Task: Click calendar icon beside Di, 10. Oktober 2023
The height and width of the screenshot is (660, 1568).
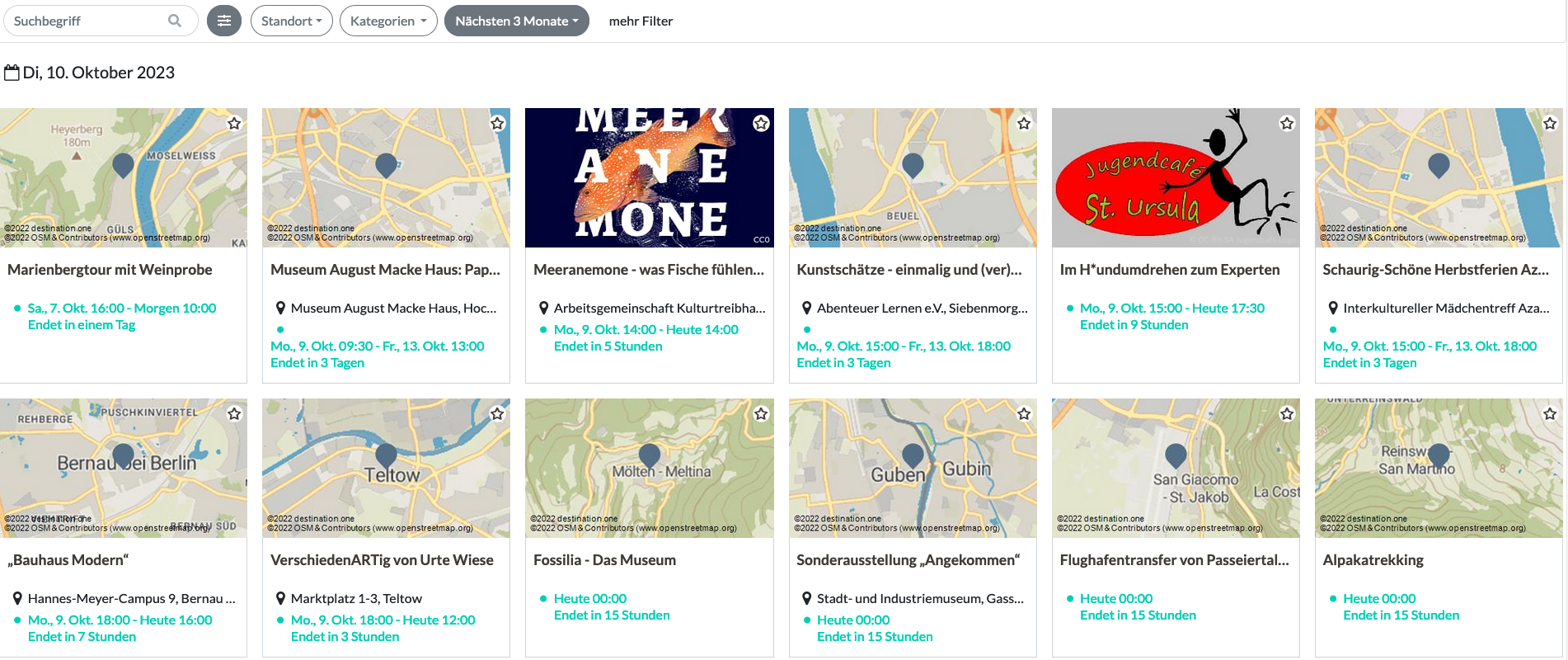Action: pos(12,73)
